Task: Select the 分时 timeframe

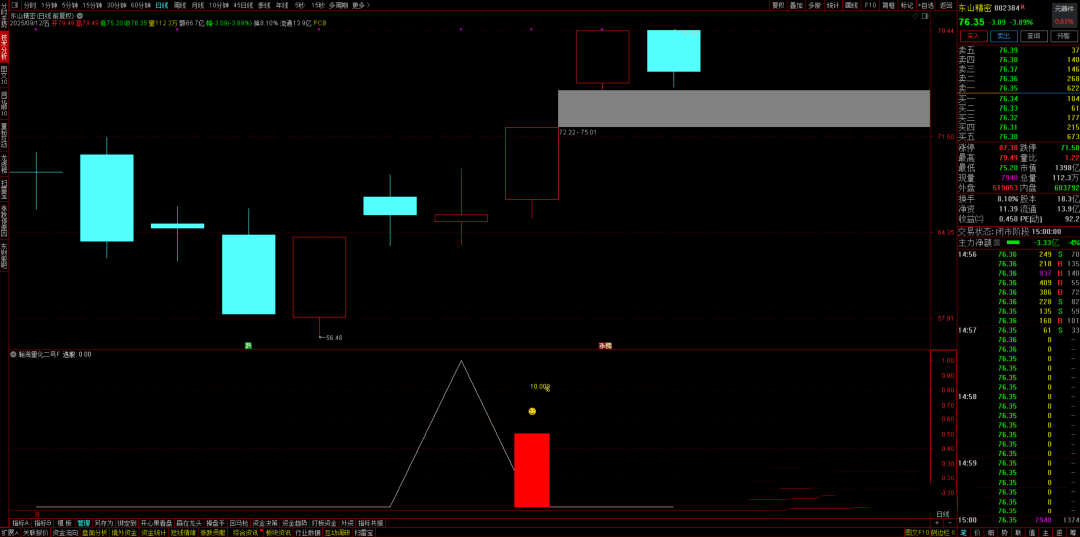Action: (30, 5)
